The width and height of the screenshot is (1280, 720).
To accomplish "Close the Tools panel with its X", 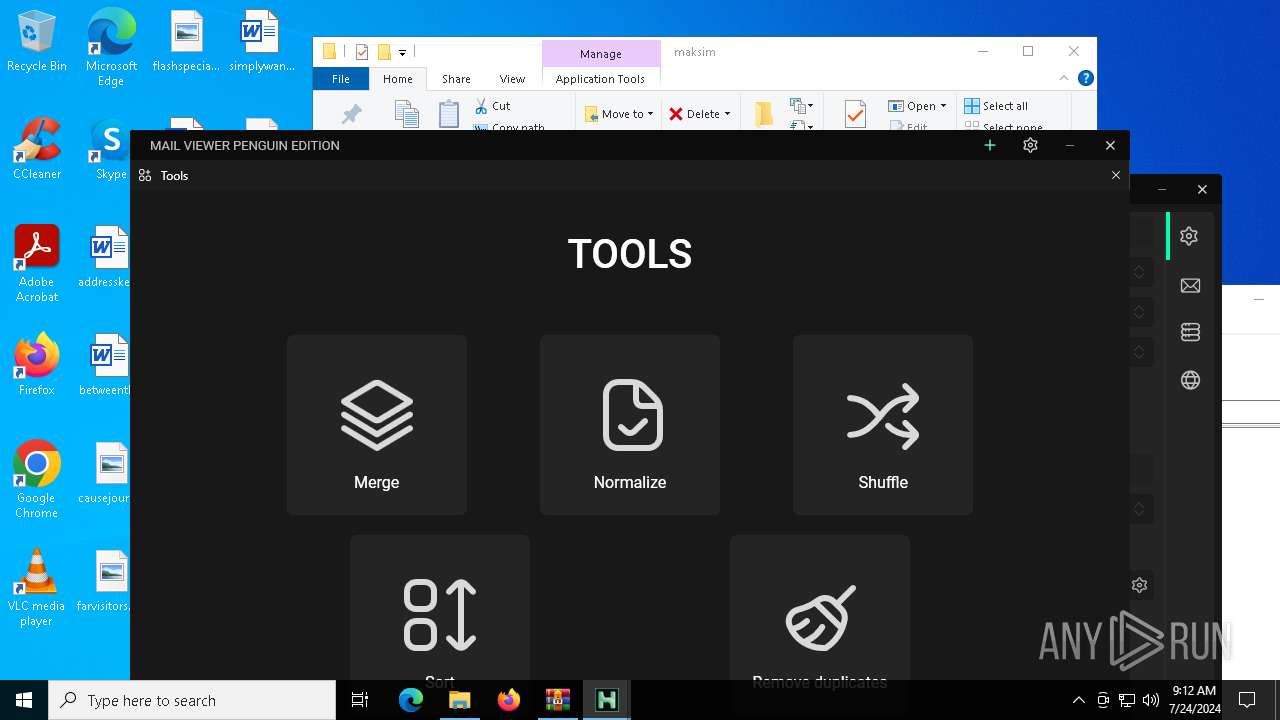I will (1116, 175).
